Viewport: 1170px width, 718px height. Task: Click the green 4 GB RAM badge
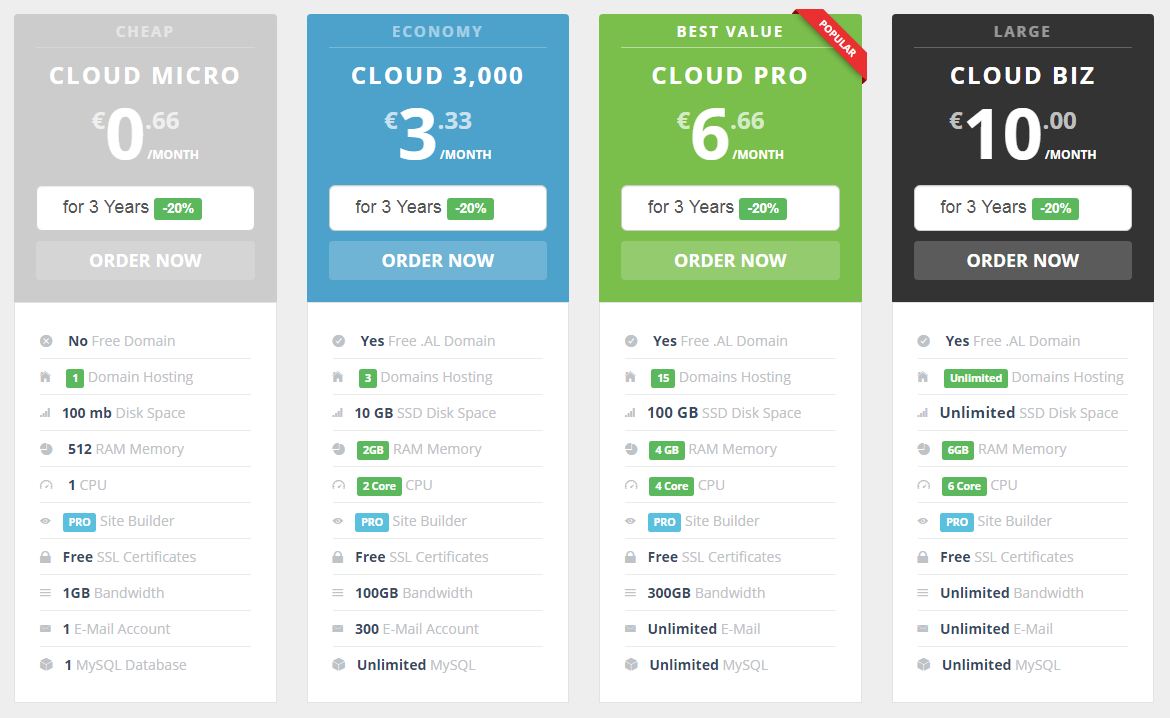click(x=666, y=450)
